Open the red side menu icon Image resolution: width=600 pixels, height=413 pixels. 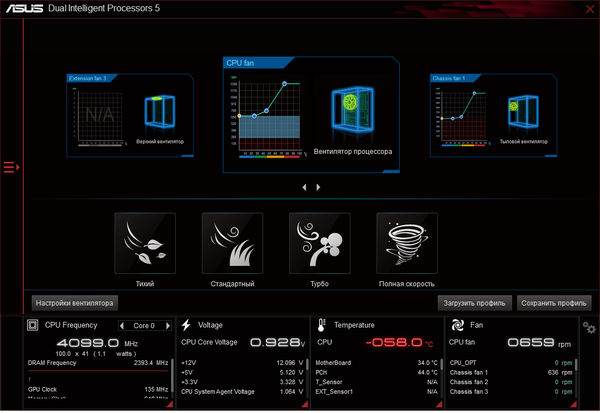point(11,167)
